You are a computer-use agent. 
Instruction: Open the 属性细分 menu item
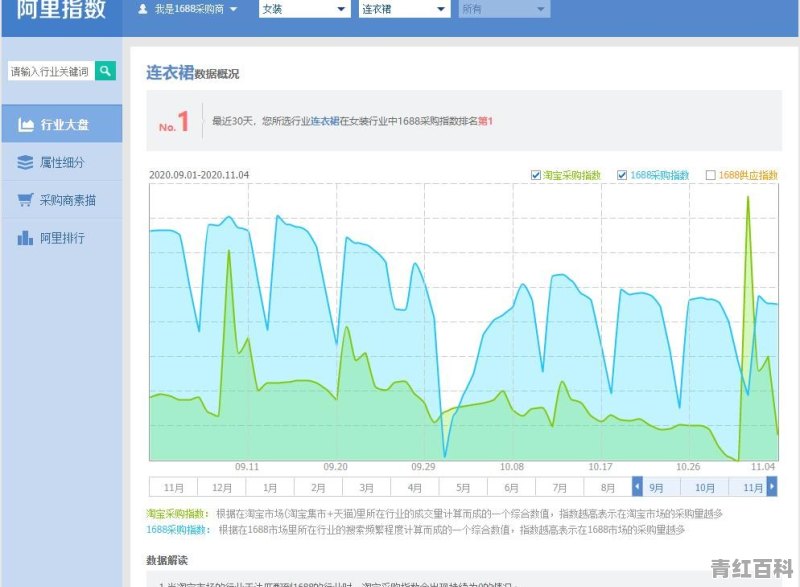(x=62, y=162)
